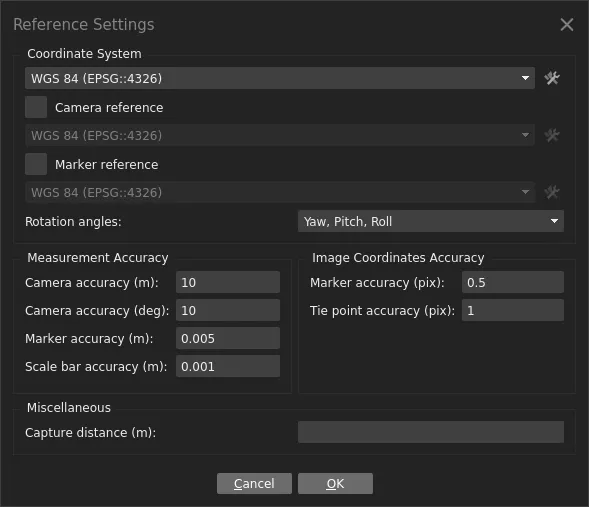Viewport: 589px width, 507px height.
Task: Open the main WGS 84 coordinate system dropdown
Action: (x=280, y=78)
